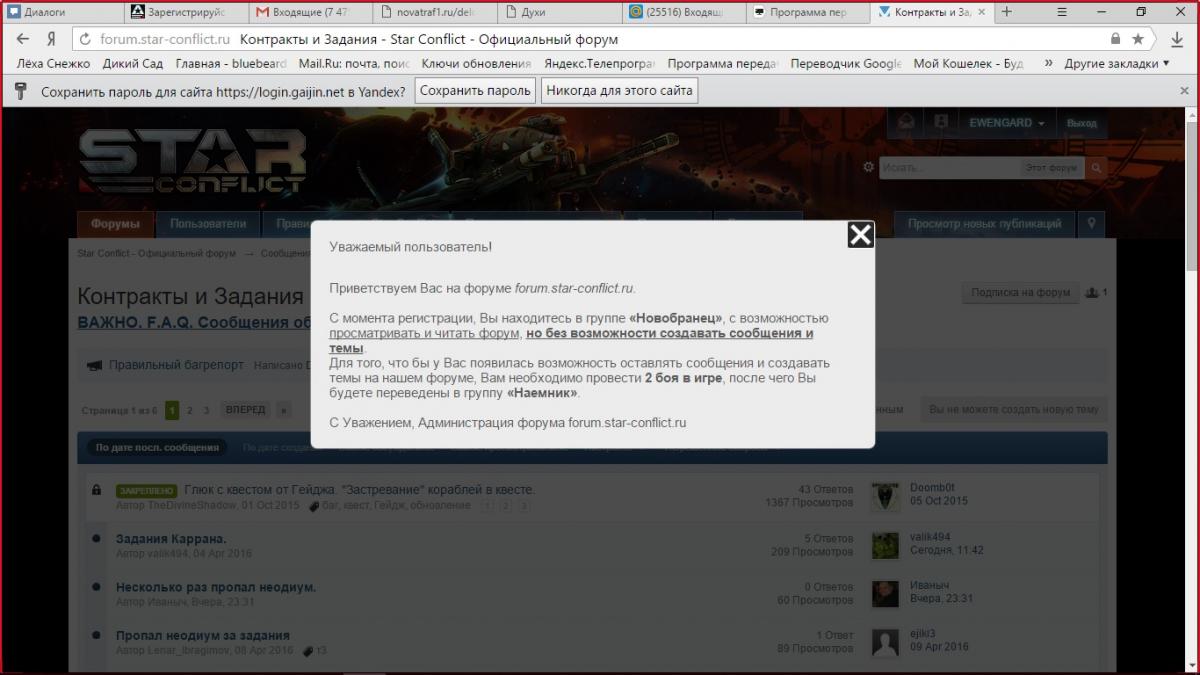This screenshot has width=1200, height=675.
Task: Click the Star Conflict logo
Action: tap(192, 160)
